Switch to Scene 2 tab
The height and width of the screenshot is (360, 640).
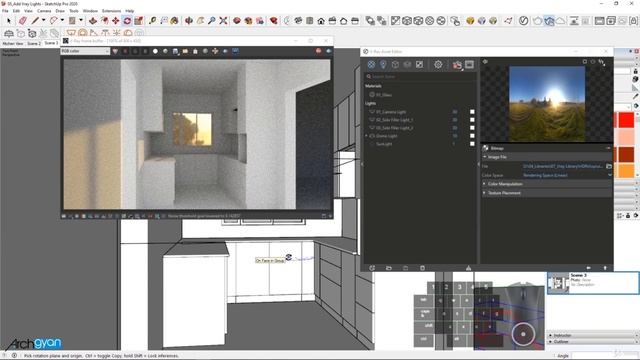[34, 43]
